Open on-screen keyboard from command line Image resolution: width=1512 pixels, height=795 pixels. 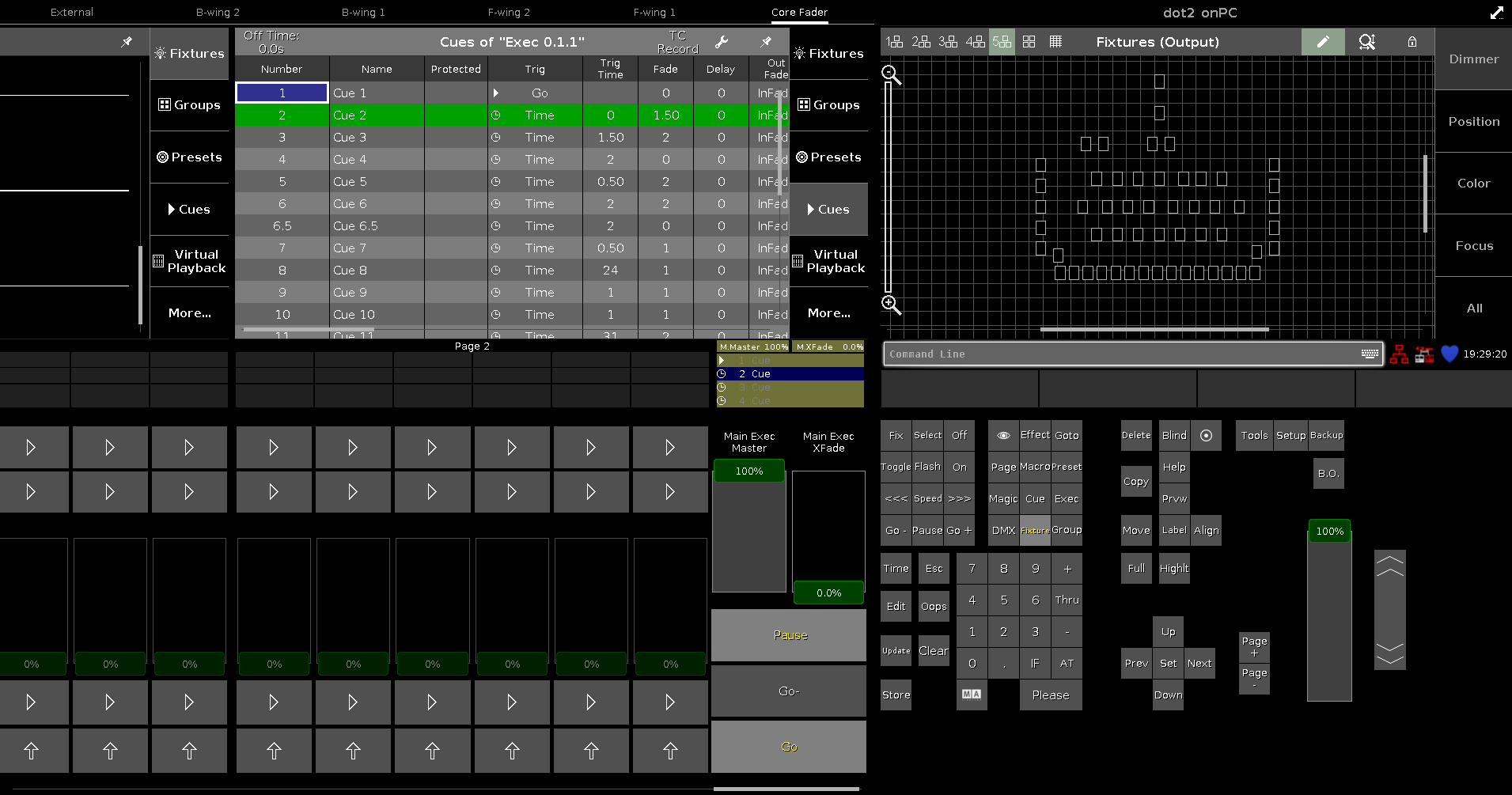pos(1370,354)
